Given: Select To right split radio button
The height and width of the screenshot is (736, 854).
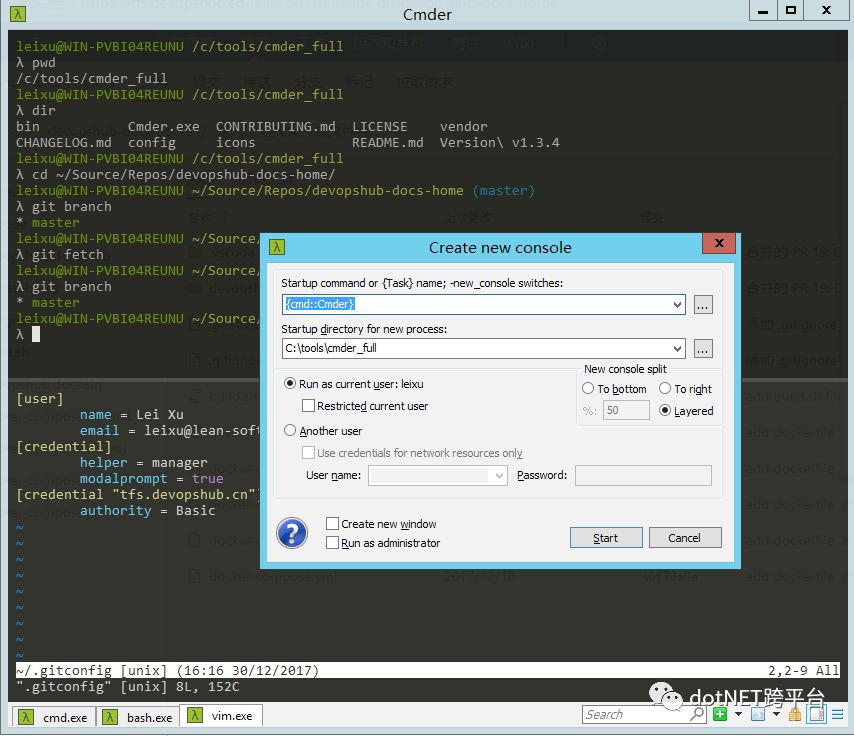Looking at the screenshot, I should (x=665, y=388).
